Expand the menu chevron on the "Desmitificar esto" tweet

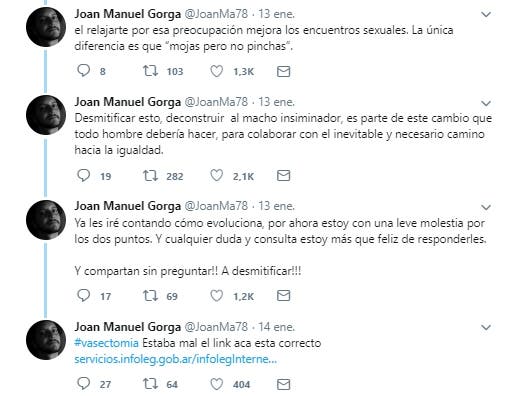486,103
